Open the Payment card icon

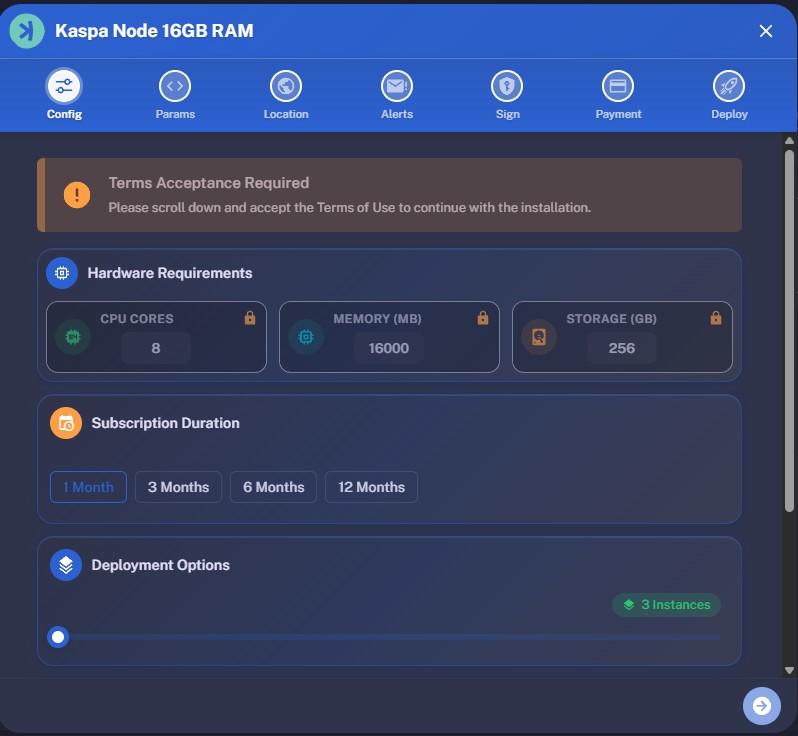coord(618,87)
